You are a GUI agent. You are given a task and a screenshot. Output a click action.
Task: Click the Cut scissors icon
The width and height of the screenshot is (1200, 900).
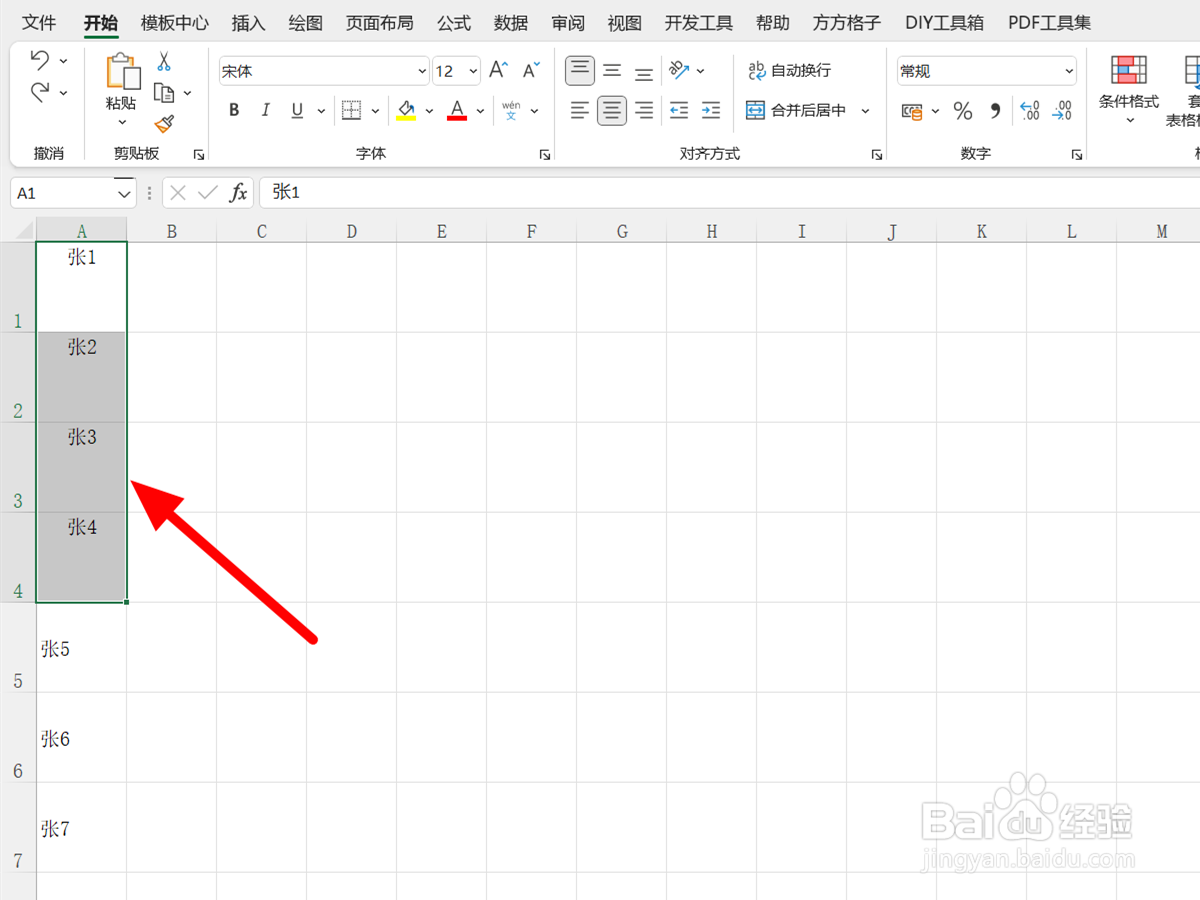coord(164,62)
